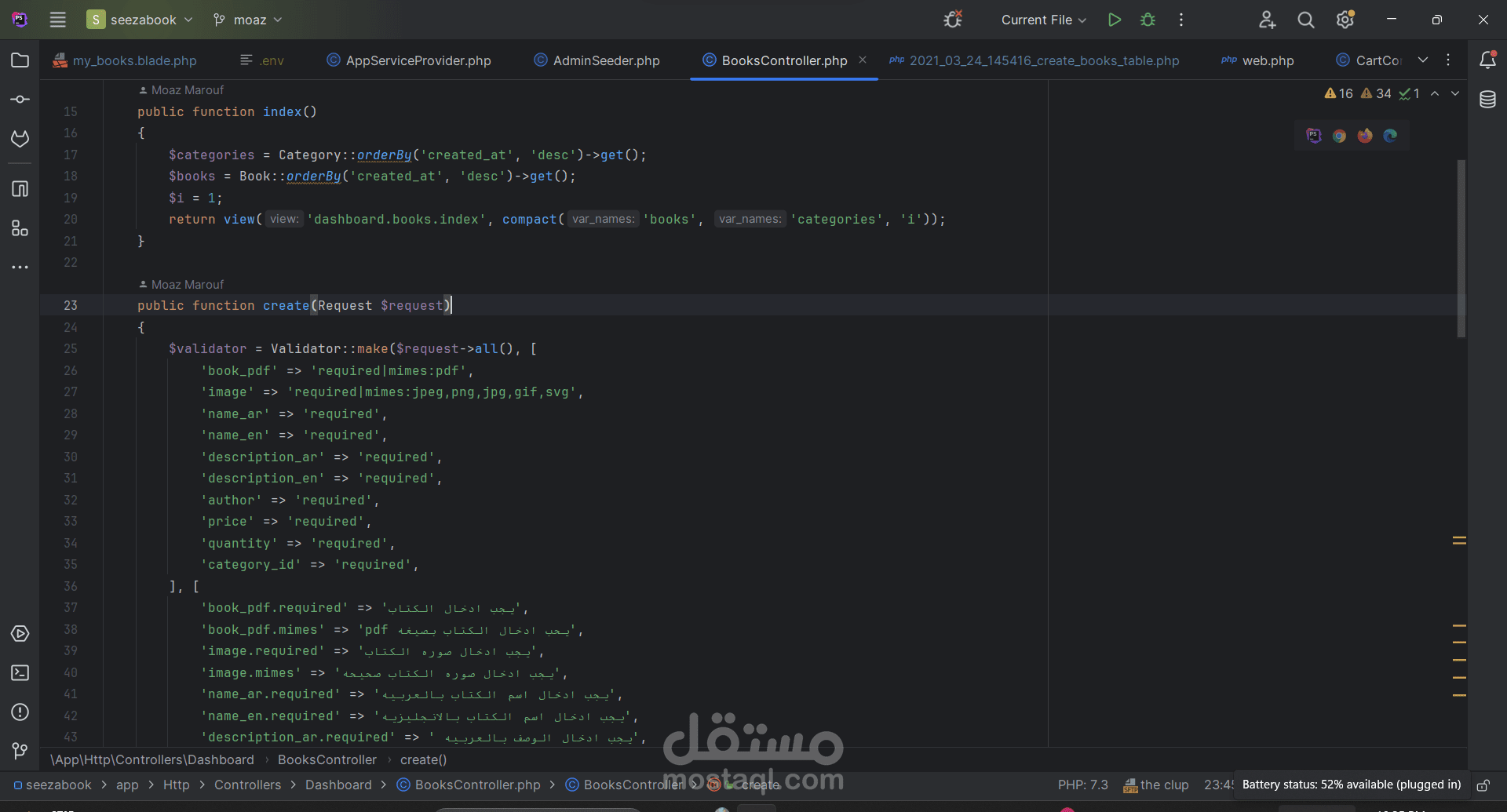Select app in the navigation bar
Image resolution: width=1507 pixels, height=812 pixels.
pyautogui.click(x=127, y=785)
